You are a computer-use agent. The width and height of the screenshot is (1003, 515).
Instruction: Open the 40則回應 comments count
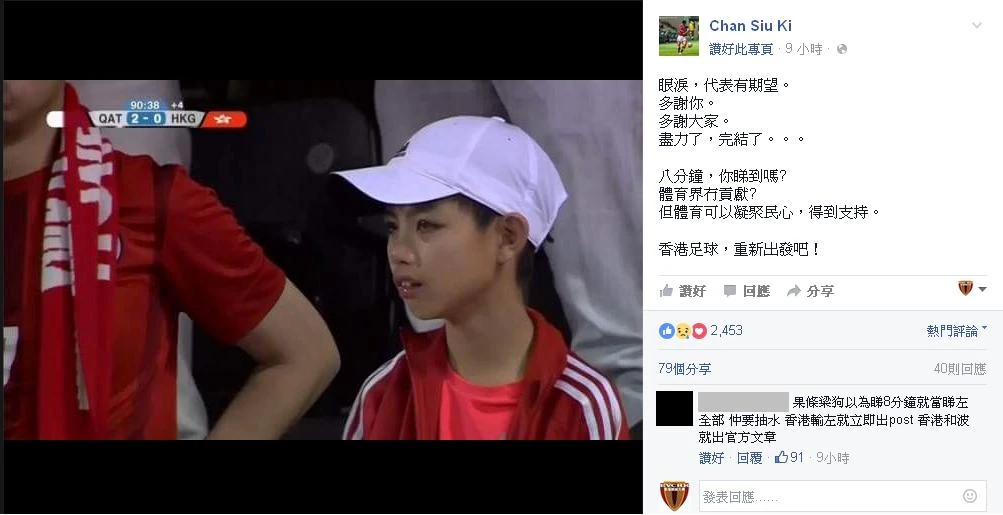click(x=960, y=369)
